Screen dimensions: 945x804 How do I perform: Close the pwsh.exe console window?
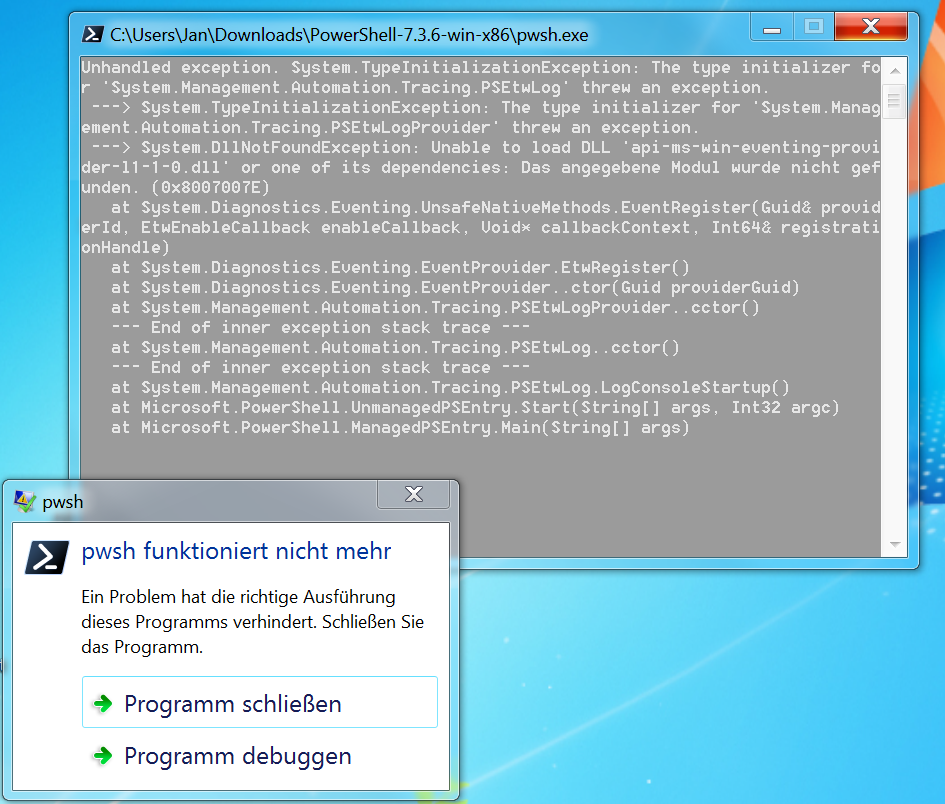pos(869,26)
